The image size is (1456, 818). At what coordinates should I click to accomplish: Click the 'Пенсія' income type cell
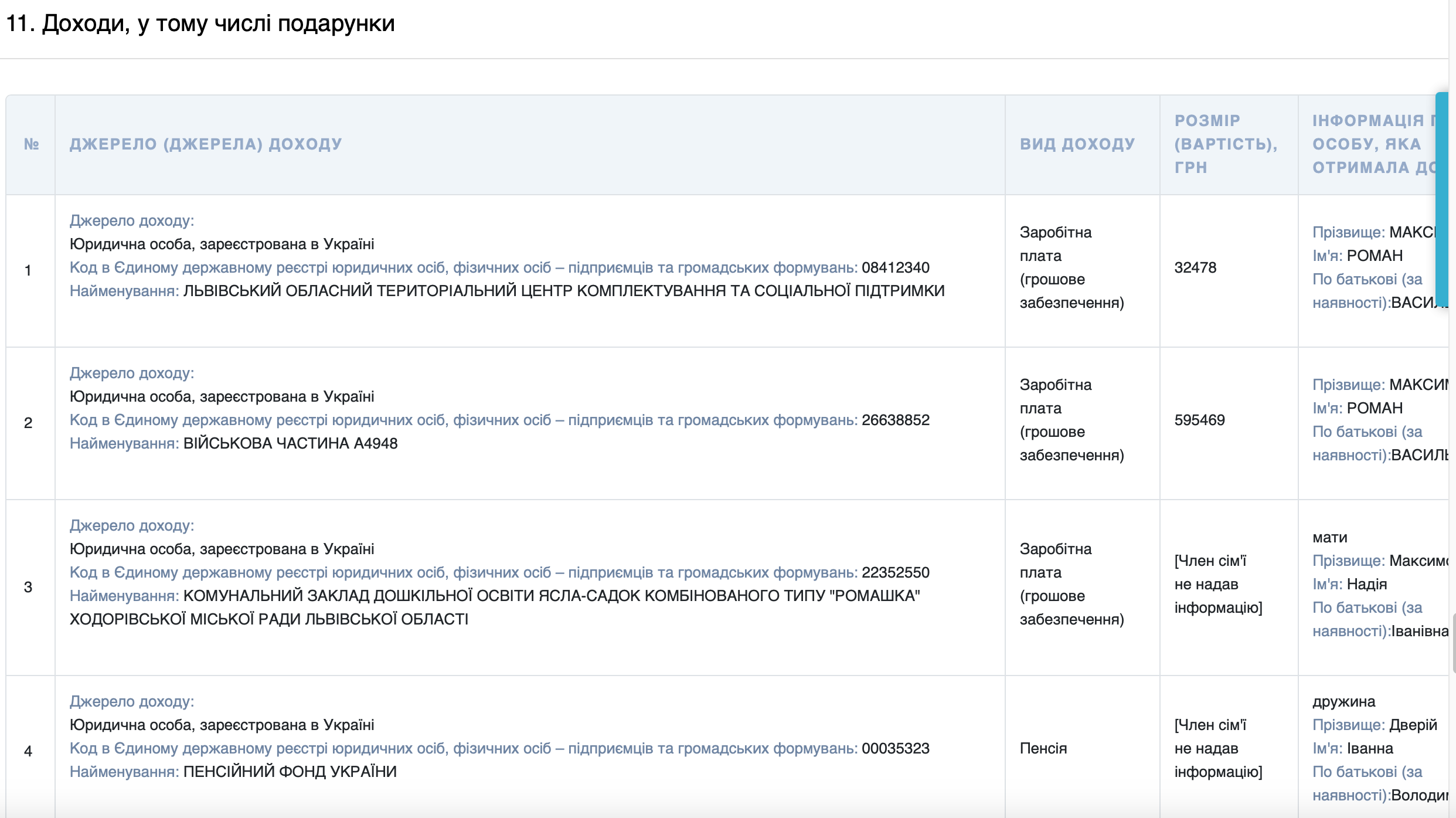1043,749
